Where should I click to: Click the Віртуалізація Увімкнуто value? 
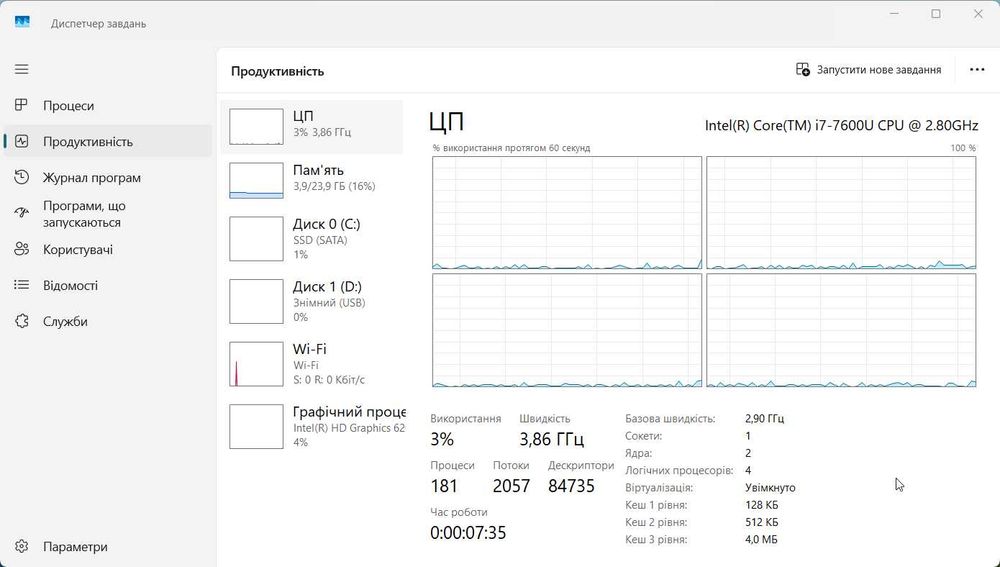[770, 487]
